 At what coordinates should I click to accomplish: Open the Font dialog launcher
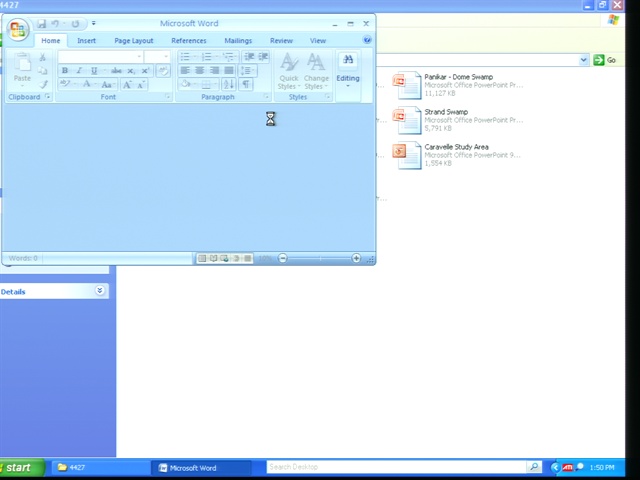[x=168, y=97]
